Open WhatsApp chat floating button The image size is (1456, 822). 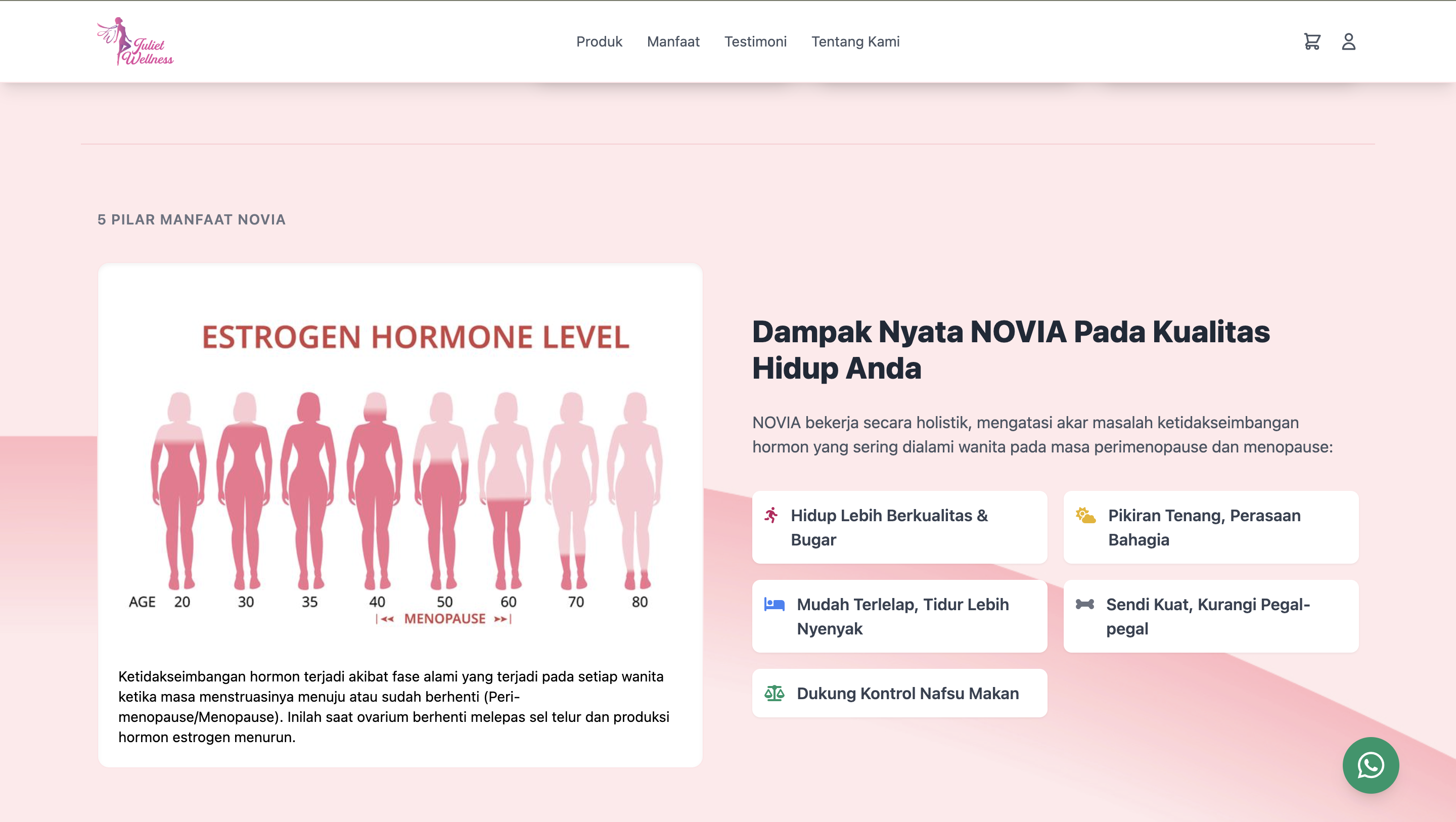tap(1370, 765)
